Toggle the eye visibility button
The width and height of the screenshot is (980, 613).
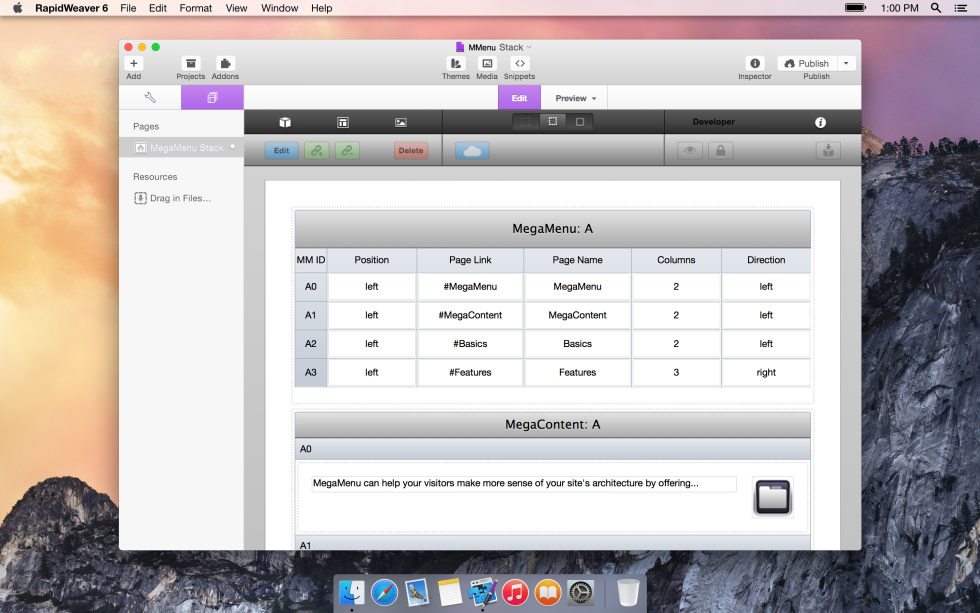coord(690,151)
